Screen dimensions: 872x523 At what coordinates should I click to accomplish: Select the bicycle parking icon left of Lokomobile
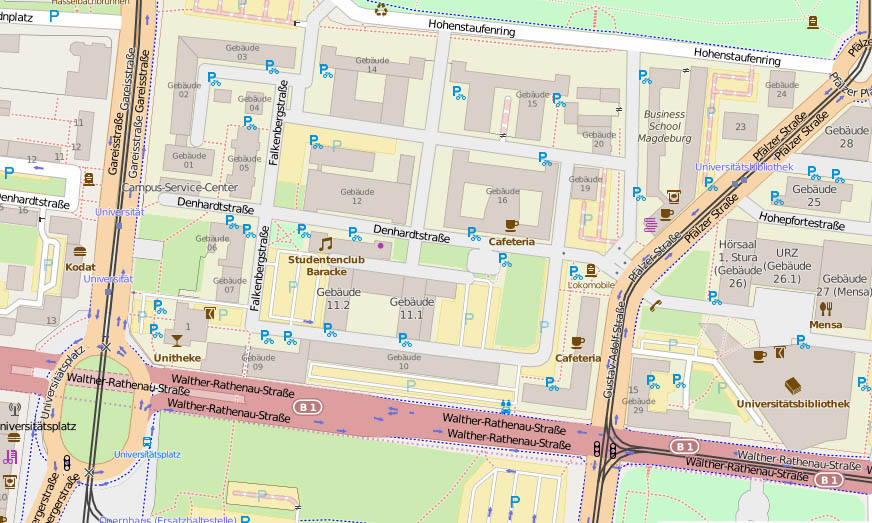point(576,273)
